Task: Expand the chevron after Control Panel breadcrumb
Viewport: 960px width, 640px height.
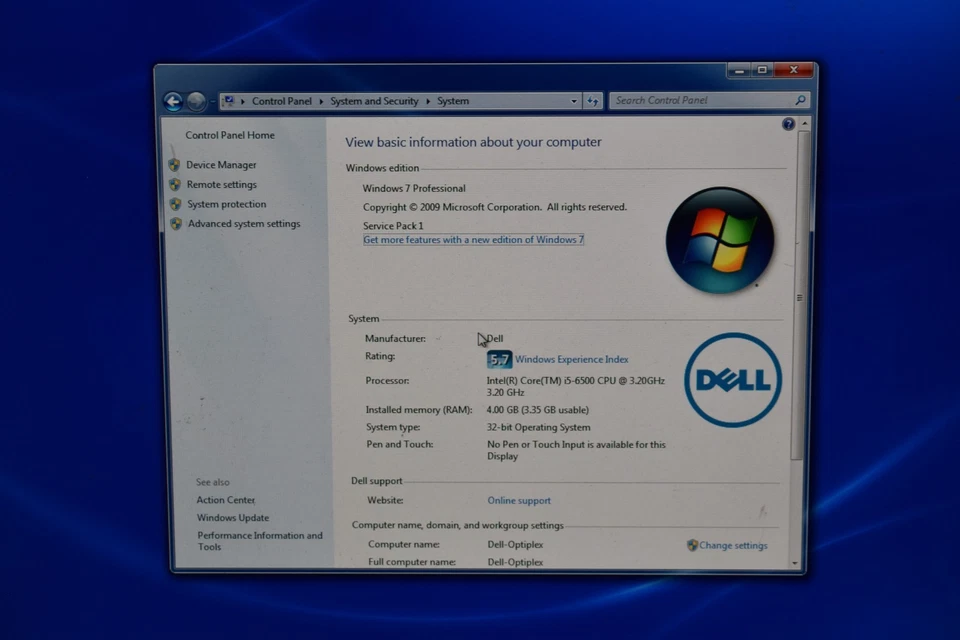Action: tap(322, 101)
